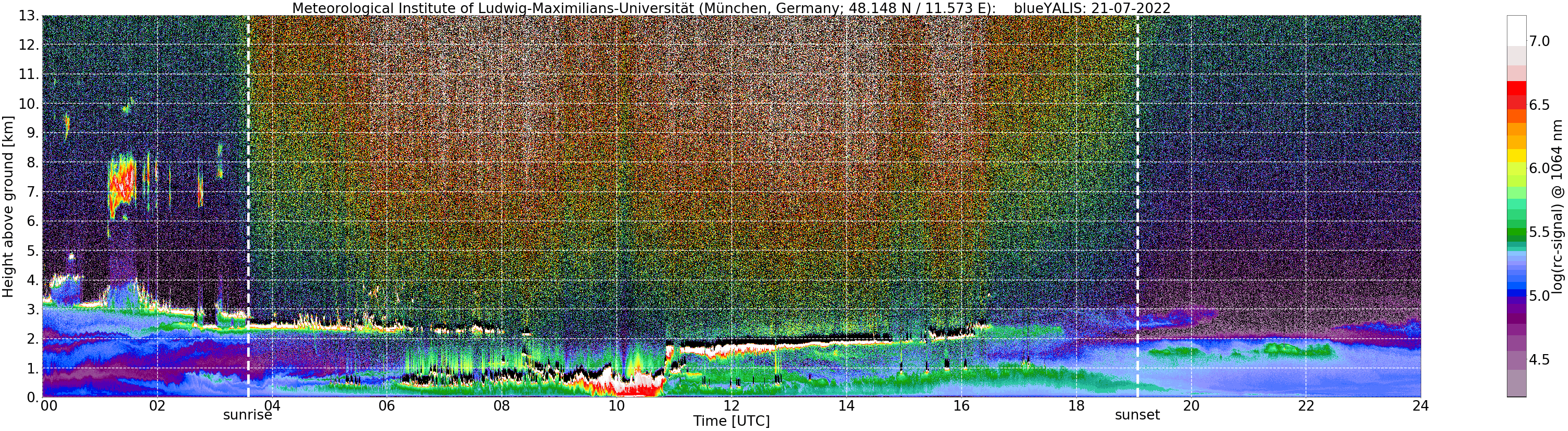Image resolution: width=1568 pixels, height=431 pixels.
Task: Click the '4.5' colorbar tick label
Action: 1539,359
